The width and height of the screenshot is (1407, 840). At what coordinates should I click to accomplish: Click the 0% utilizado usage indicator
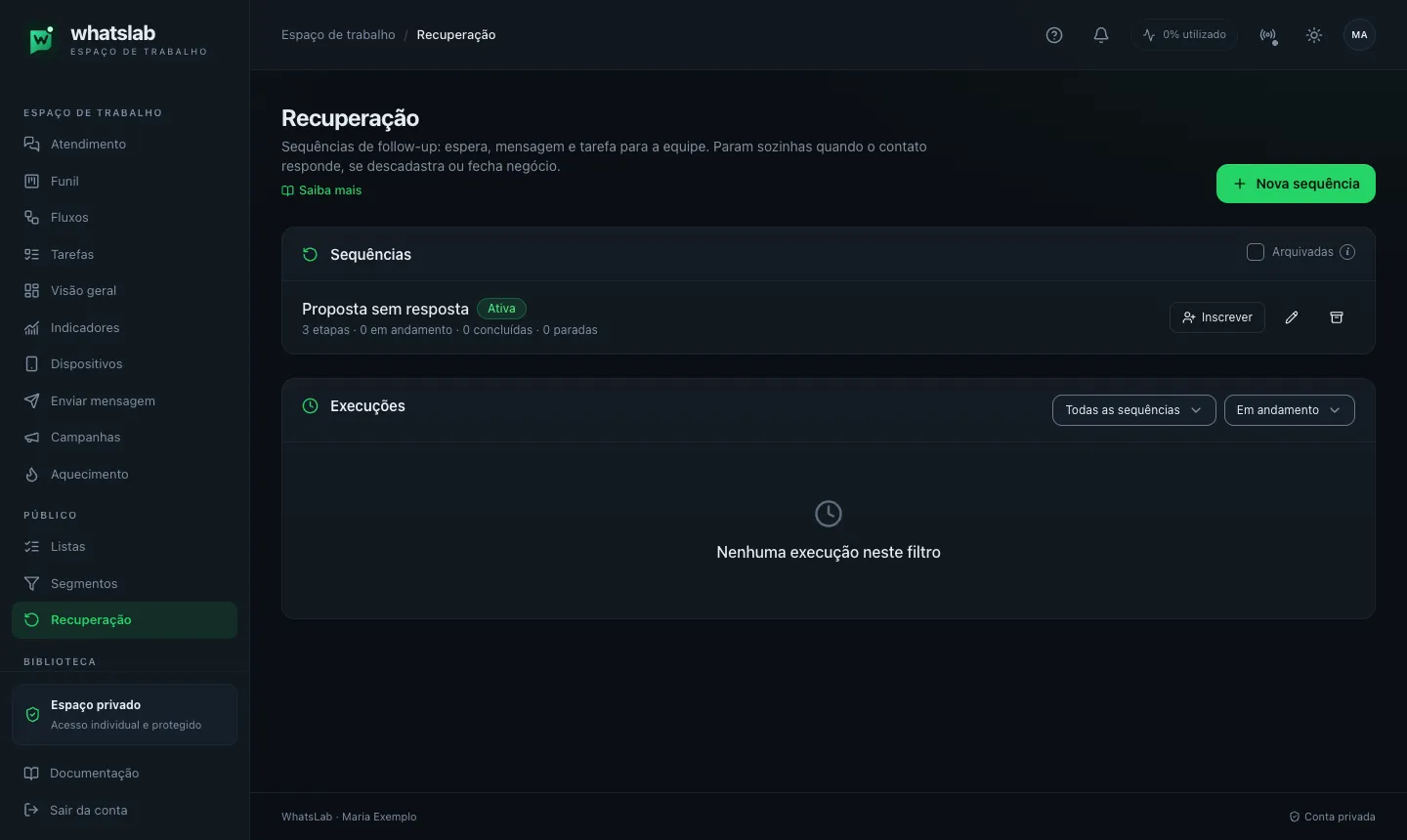click(1184, 35)
